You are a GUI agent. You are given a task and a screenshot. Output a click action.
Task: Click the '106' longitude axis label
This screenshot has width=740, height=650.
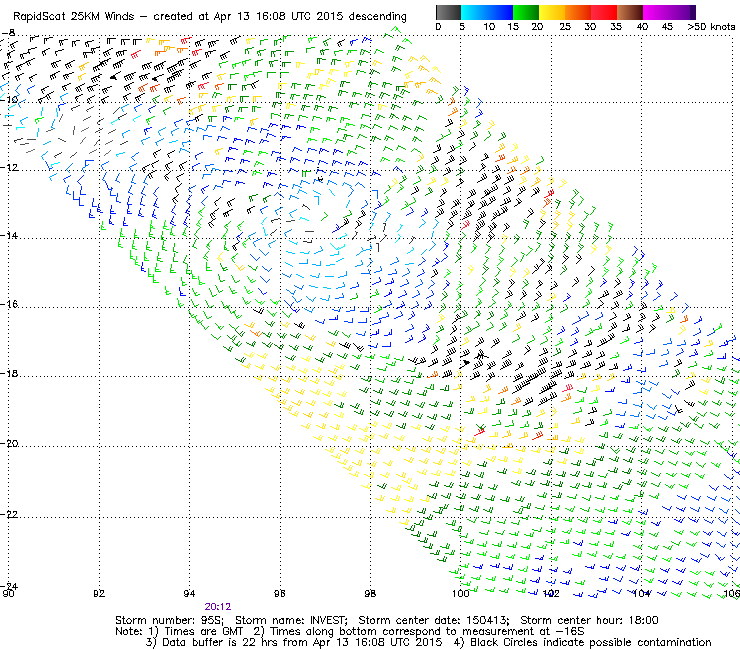(732, 593)
